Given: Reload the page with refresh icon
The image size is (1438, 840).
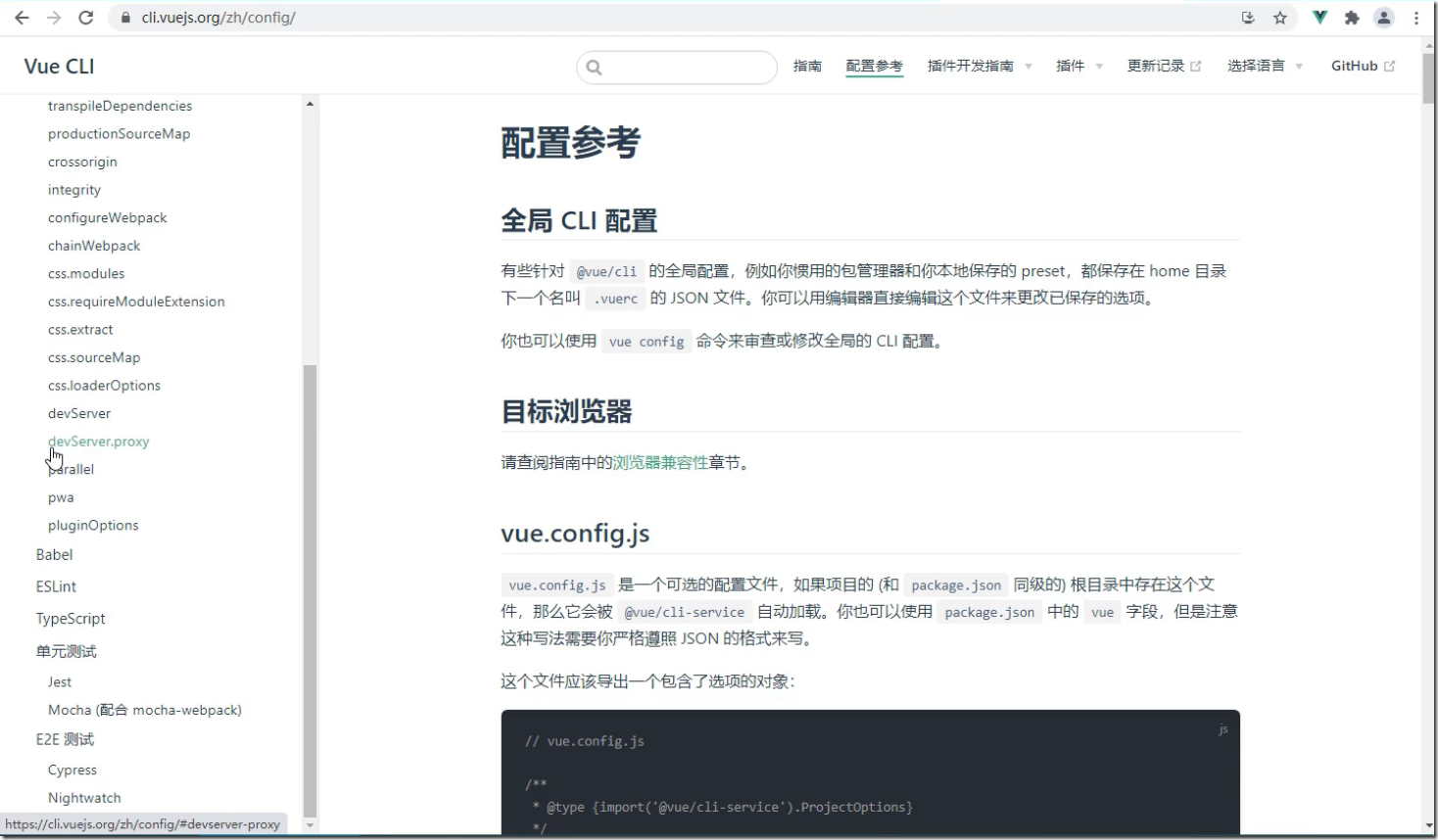Looking at the screenshot, I should click(86, 18).
